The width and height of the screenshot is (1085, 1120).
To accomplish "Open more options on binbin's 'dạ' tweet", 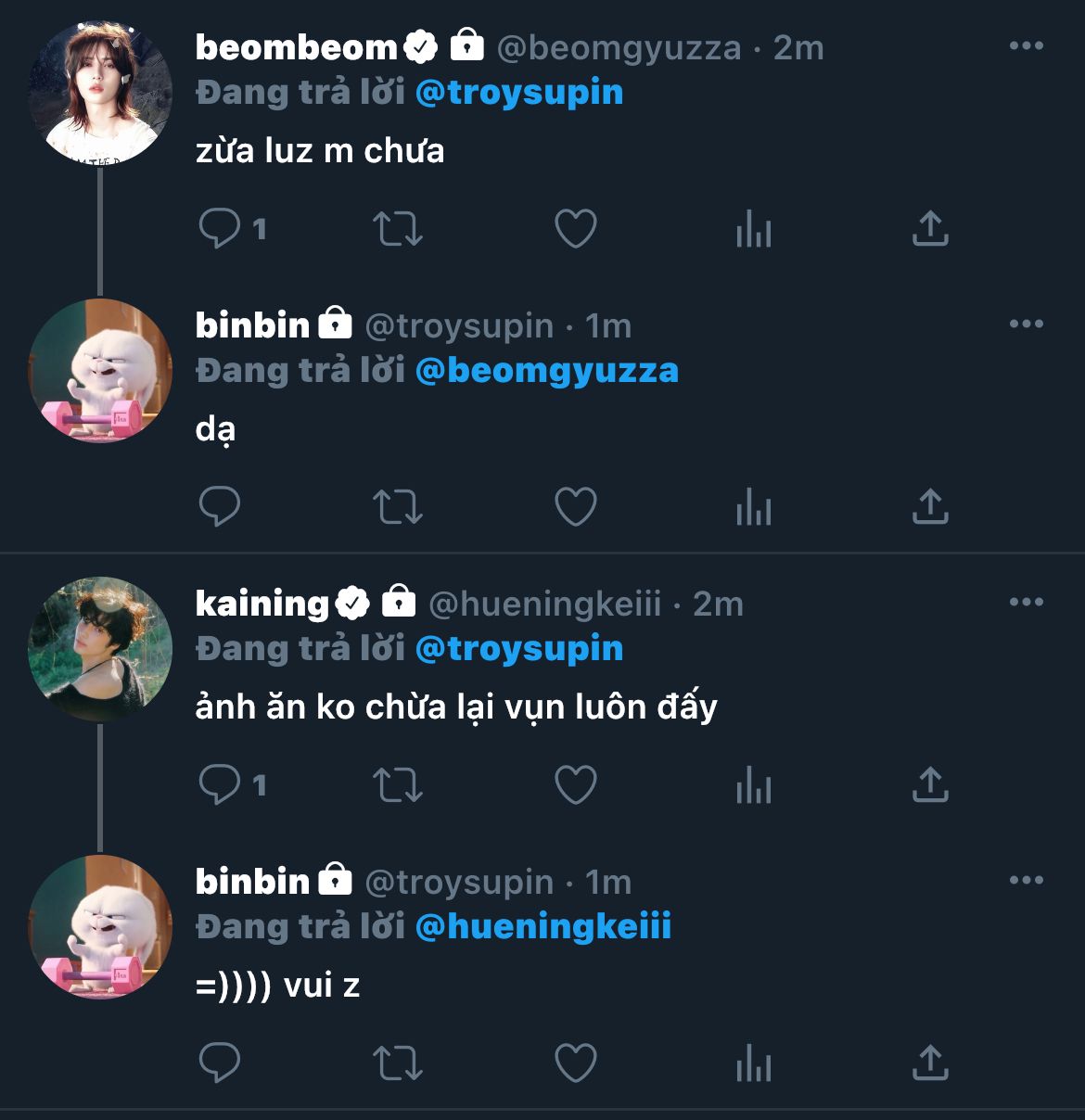I will (1026, 325).
